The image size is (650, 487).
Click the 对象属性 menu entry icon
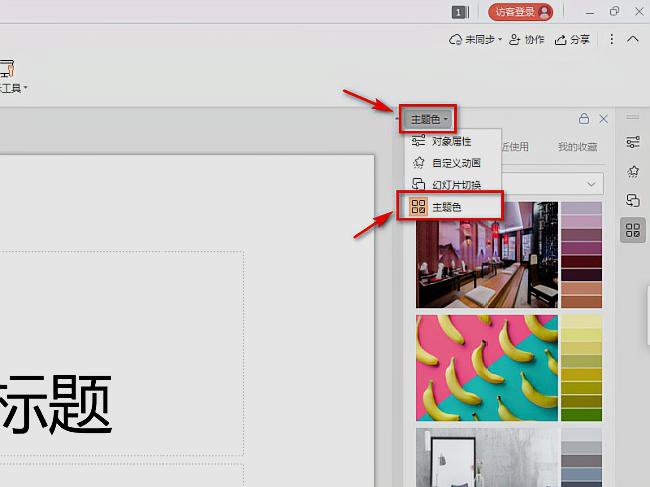419,141
